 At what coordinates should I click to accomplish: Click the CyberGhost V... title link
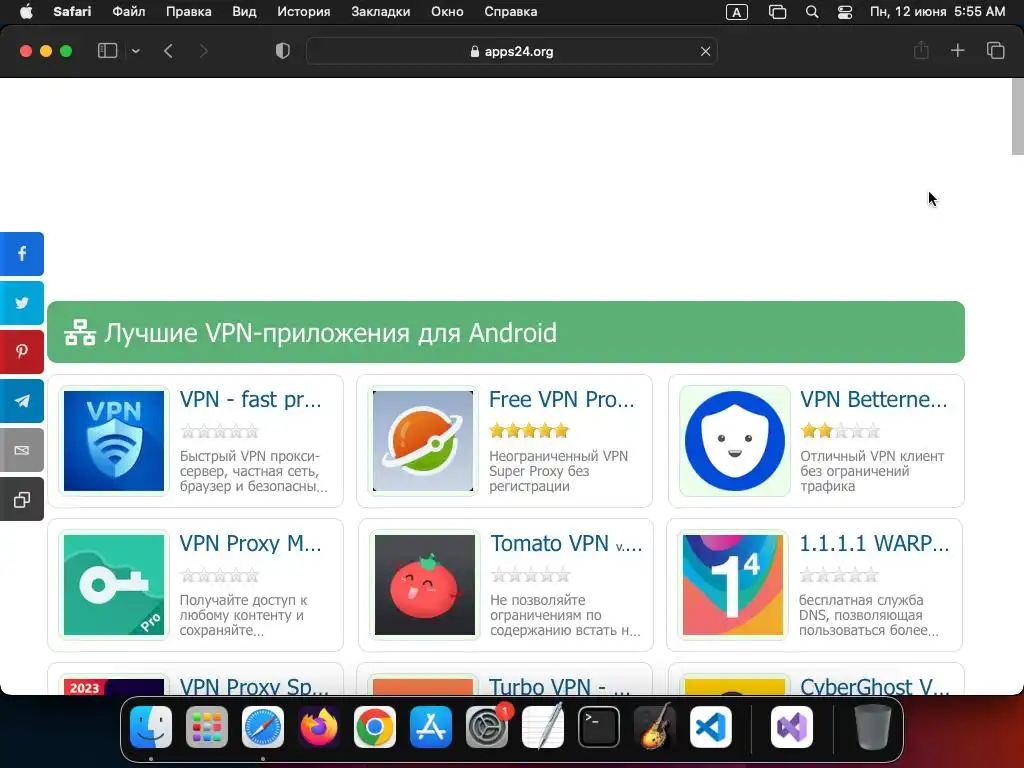click(x=875, y=686)
